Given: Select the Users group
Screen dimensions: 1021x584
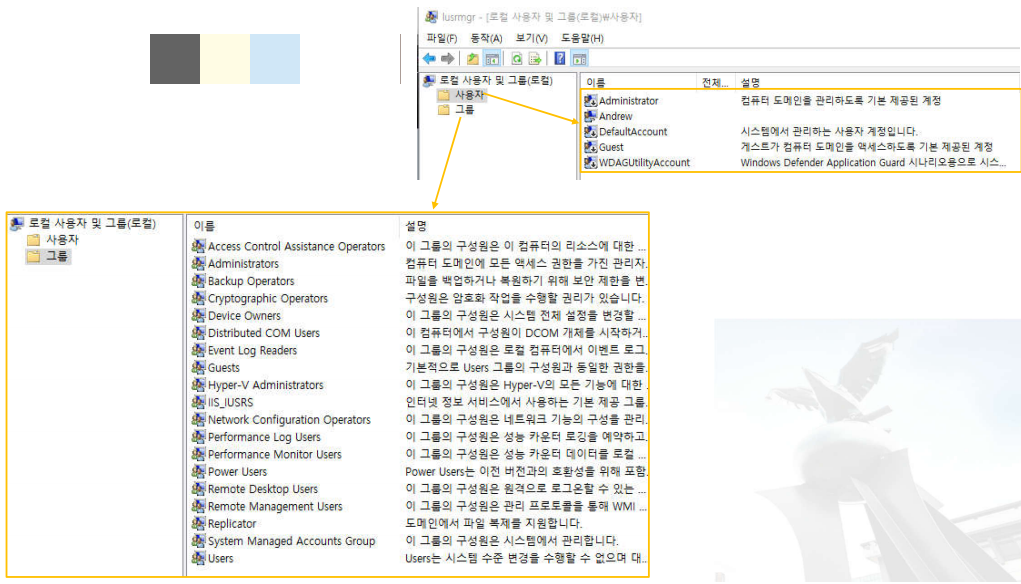Looking at the screenshot, I should (x=212, y=559).
